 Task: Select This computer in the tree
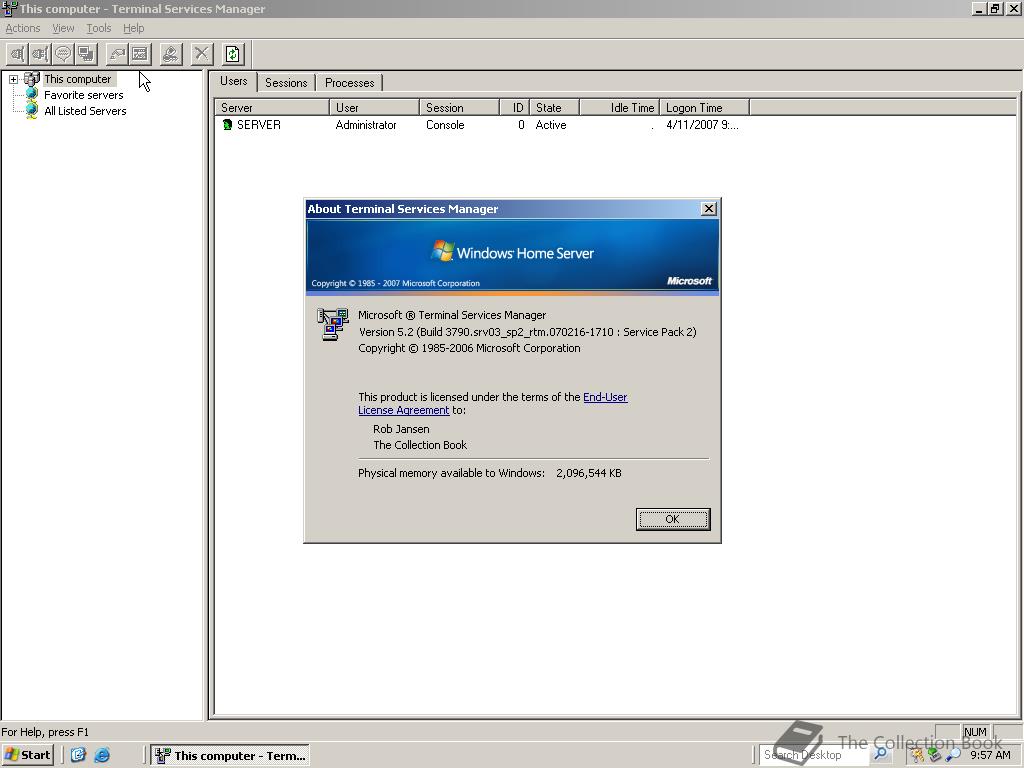tap(77, 79)
